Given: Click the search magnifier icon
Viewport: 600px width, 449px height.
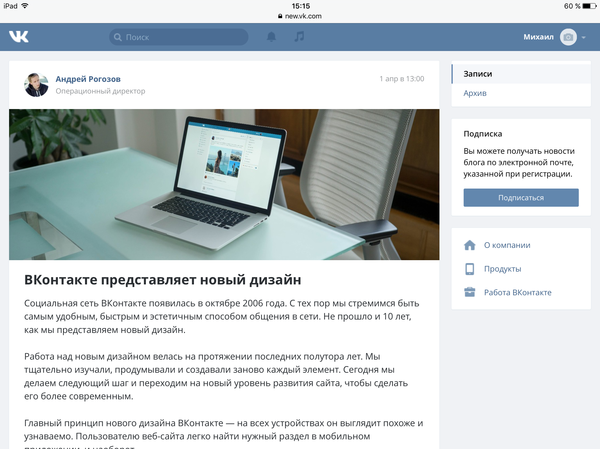Looking at the screenshot, I should 118,37.
